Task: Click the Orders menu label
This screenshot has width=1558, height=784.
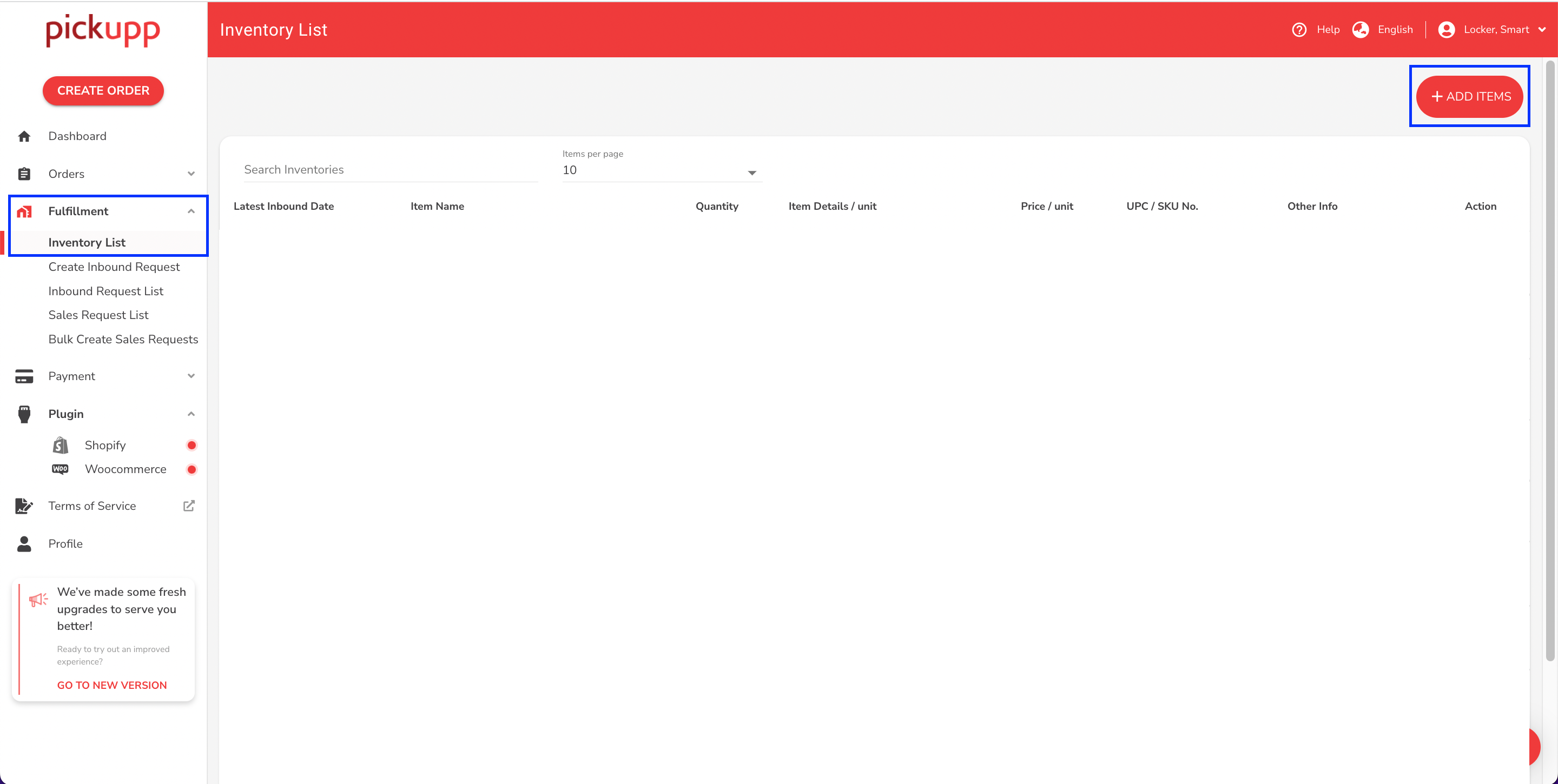Action: coord(67,174)
